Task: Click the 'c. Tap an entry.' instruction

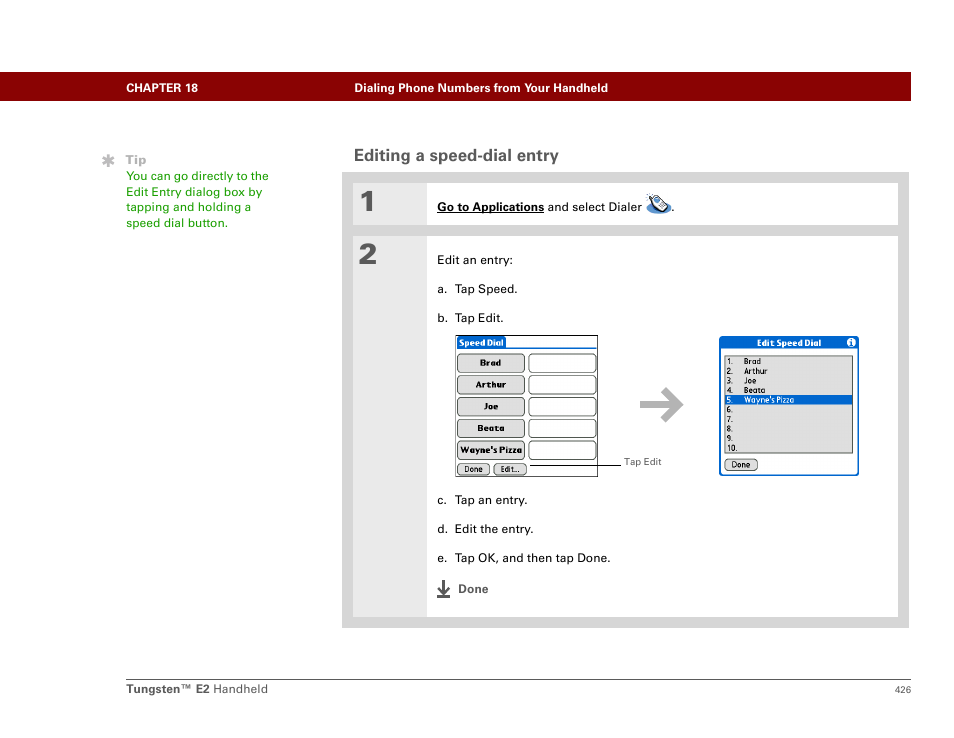Action: (x=482, y=500)
